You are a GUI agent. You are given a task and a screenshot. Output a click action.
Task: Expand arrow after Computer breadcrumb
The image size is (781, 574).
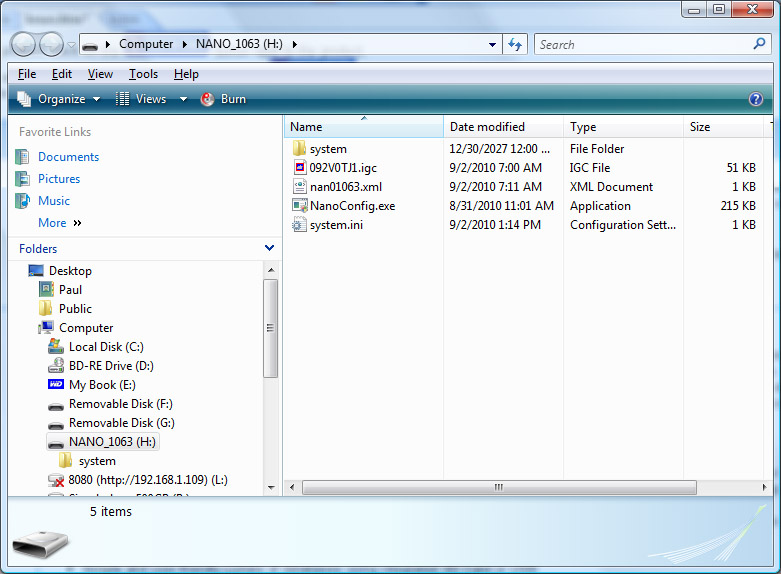pos(184,44)
